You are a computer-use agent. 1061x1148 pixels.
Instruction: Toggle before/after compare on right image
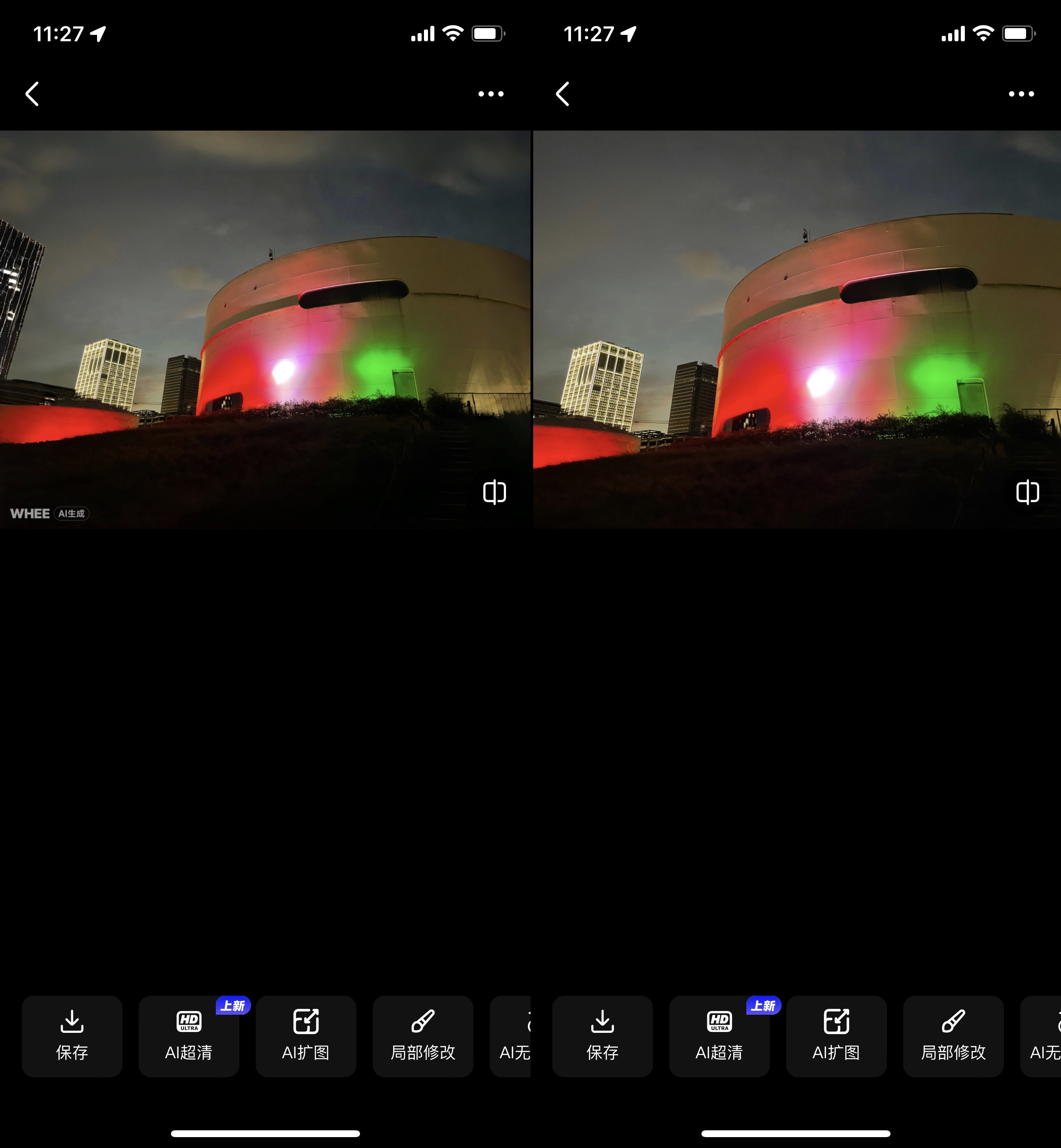point(1027,492)
